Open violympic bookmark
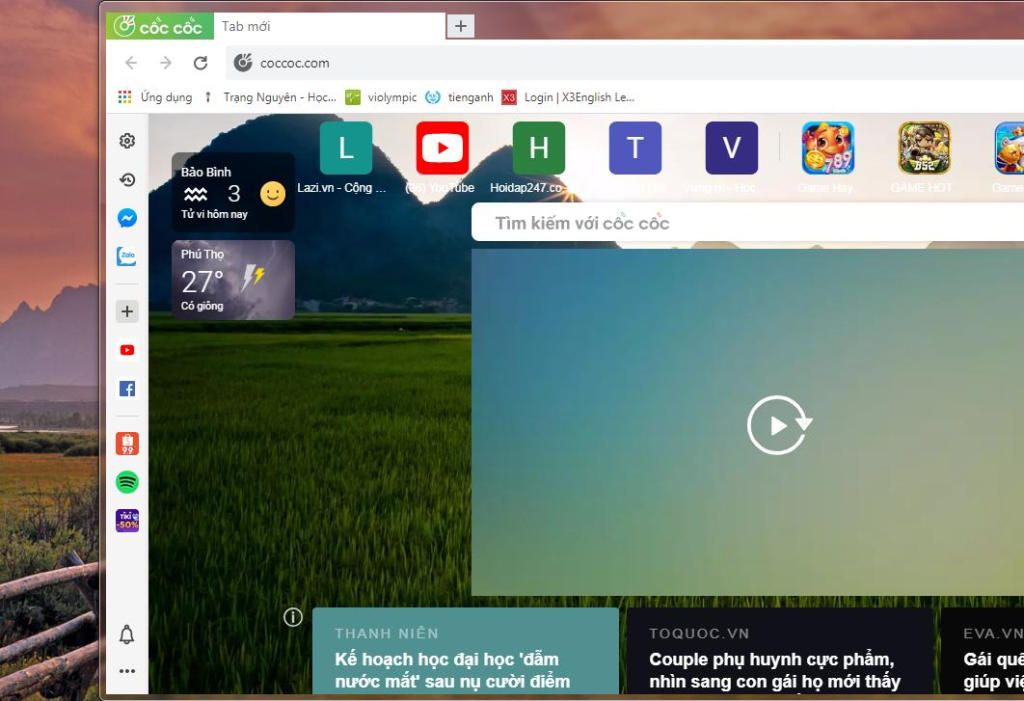 coord(381,97)
